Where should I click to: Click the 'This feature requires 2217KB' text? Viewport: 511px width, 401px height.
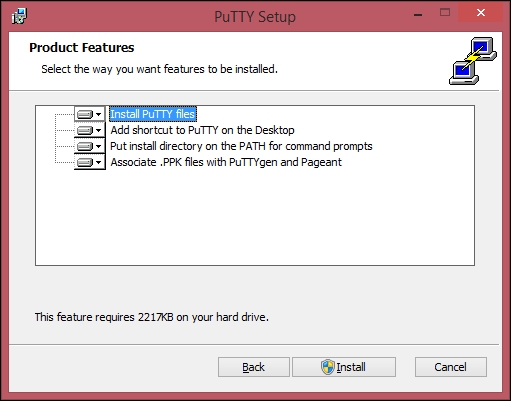click(152, 317)
